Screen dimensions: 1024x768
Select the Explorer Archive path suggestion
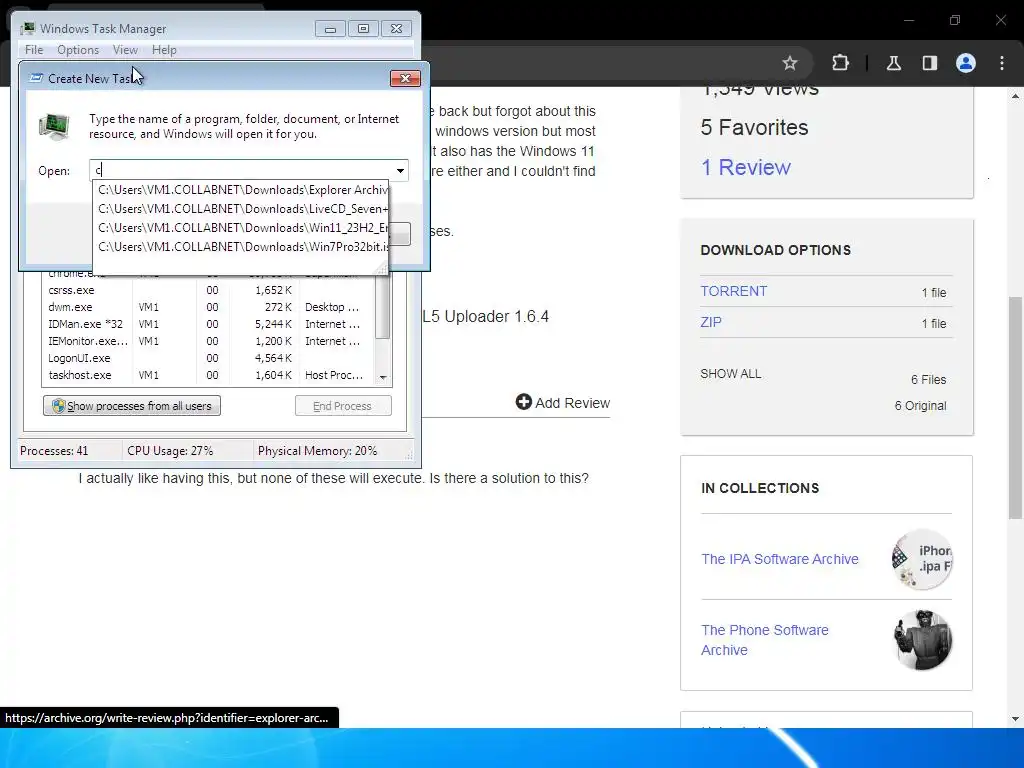241,190
